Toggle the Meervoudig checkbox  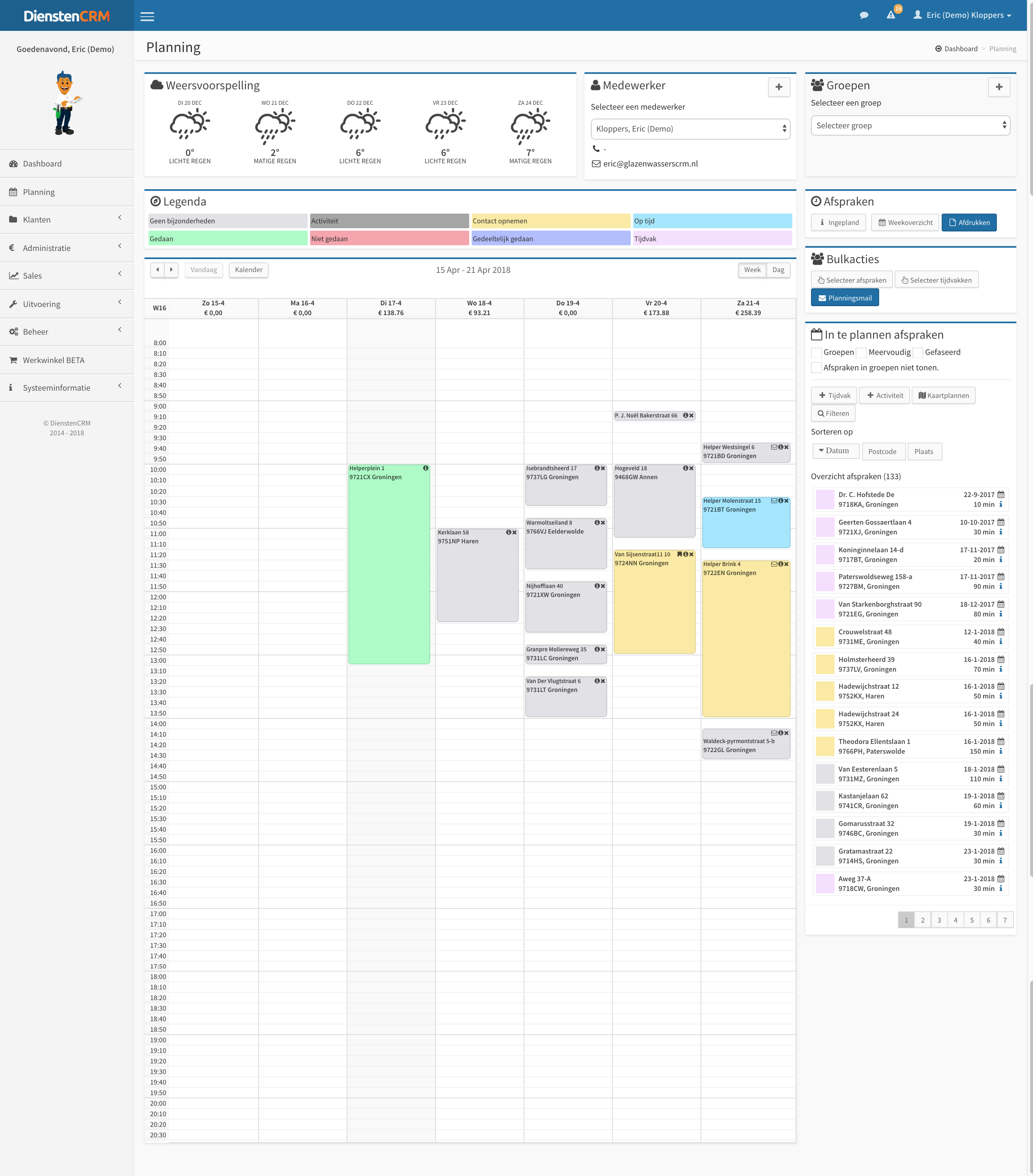[x=861, y=353]
